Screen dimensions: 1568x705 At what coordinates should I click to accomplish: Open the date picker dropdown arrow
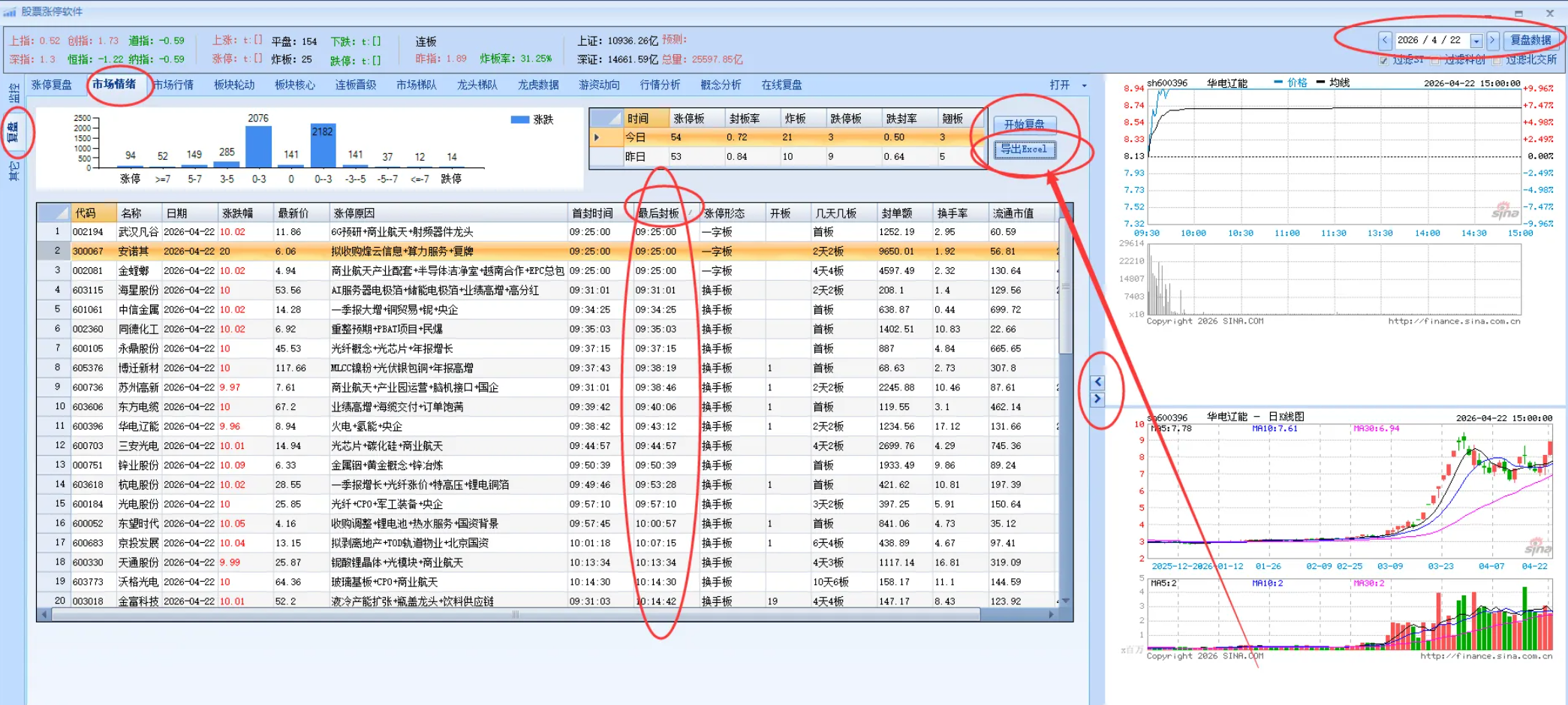click(x=1476, y=40)
